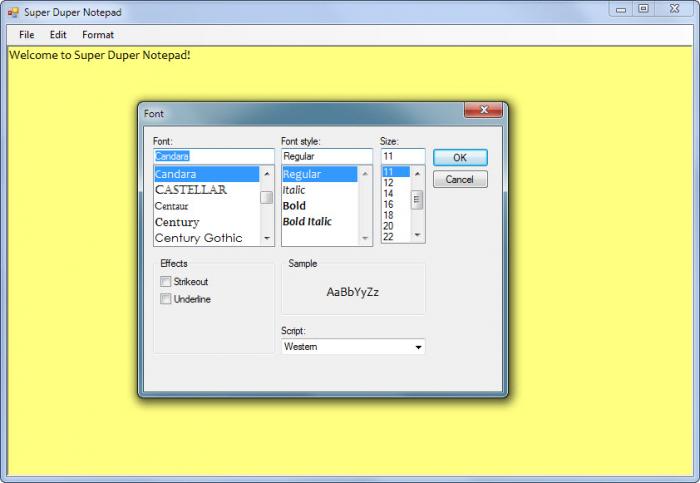Screen dimensions: 700x483
Task: Click font list scroll up arrow
Action: coord(267,173)
